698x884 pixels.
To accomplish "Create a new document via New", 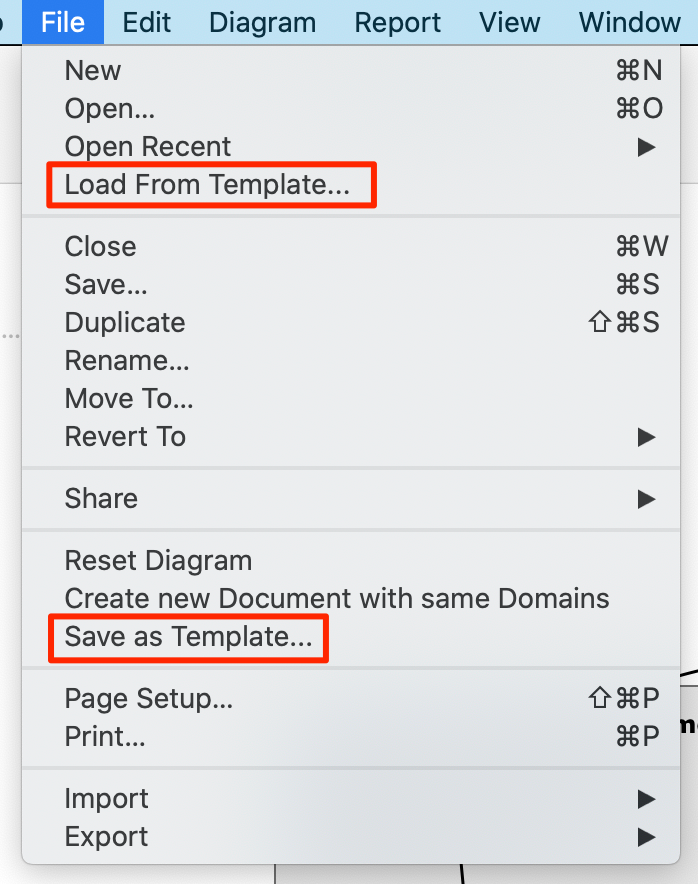I will (x=91, y=70).
